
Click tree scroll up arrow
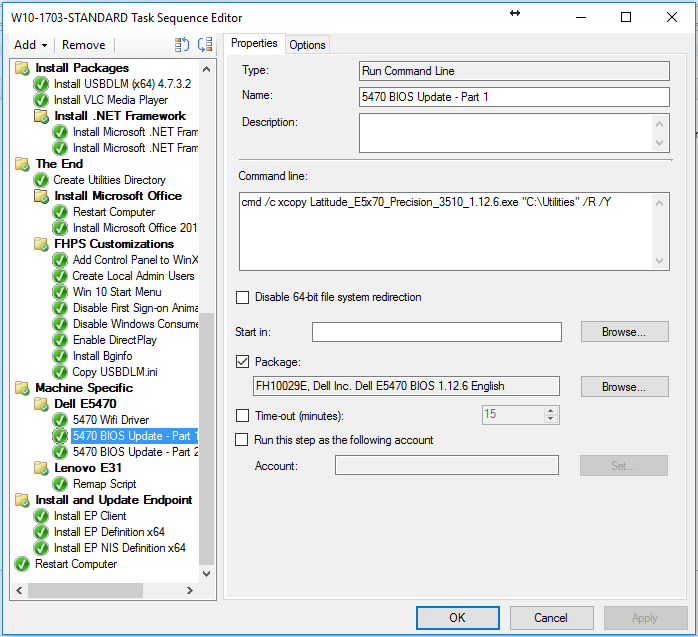click(x=207, y=69)
